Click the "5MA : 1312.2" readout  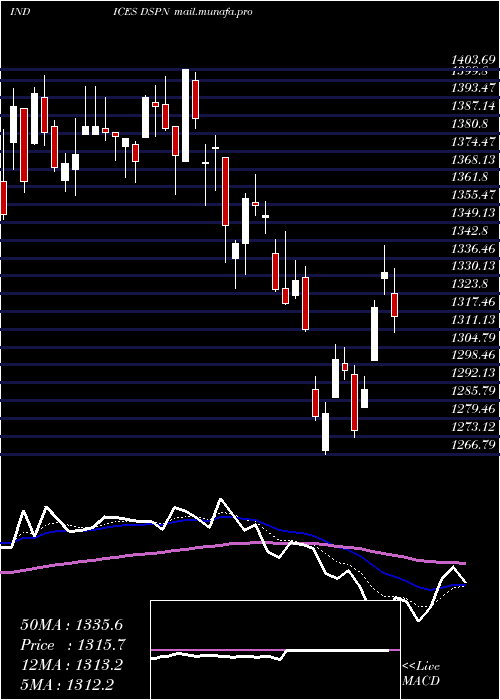[x=67, y=684]
